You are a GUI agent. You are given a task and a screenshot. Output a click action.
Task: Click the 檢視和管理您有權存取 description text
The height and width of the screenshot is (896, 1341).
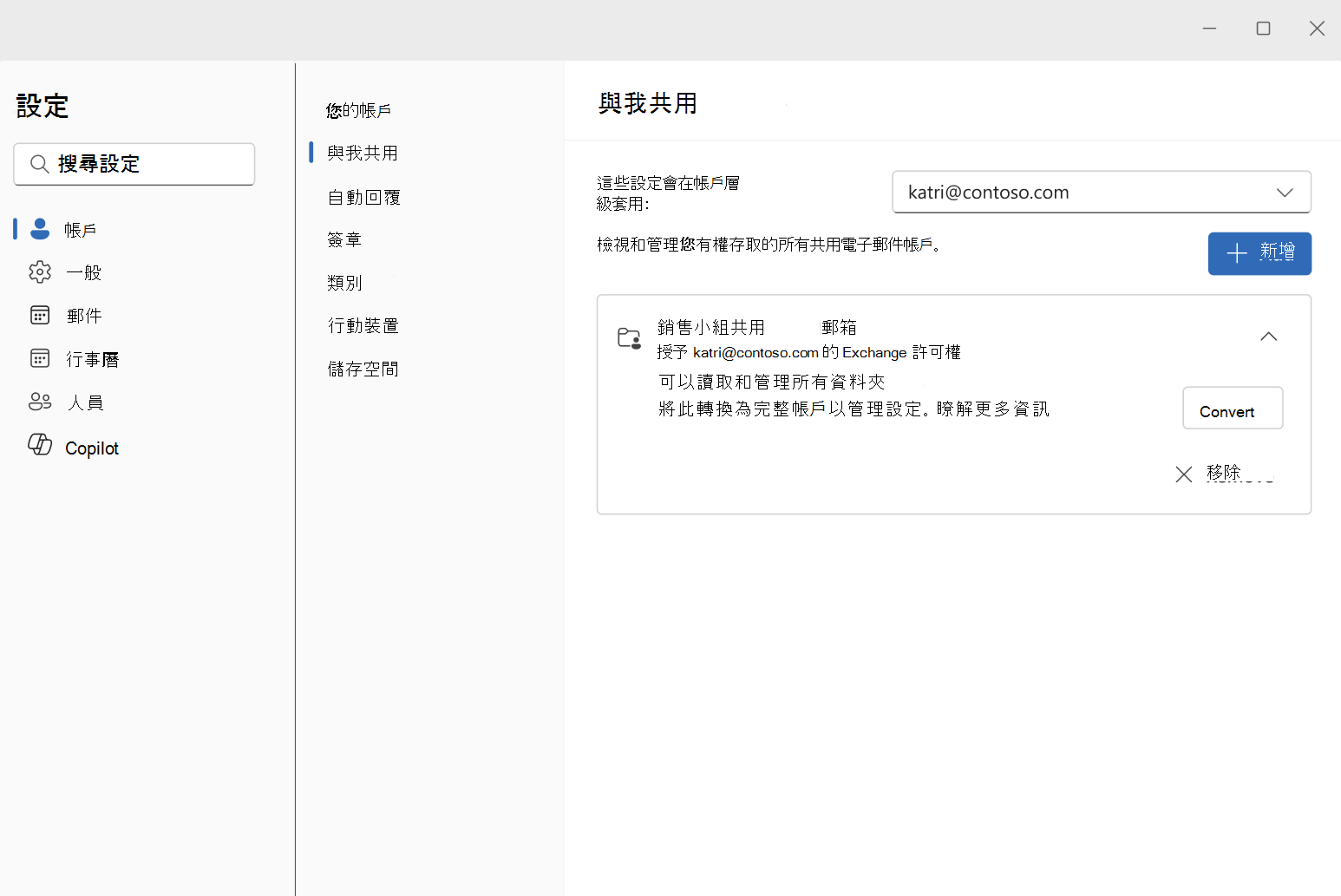click(769, 245)
